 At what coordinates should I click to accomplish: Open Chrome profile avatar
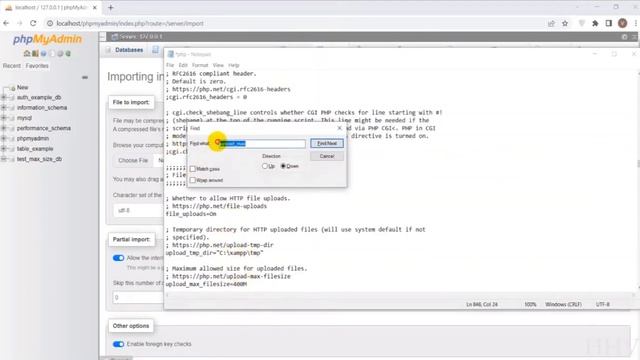click(622, 23)
